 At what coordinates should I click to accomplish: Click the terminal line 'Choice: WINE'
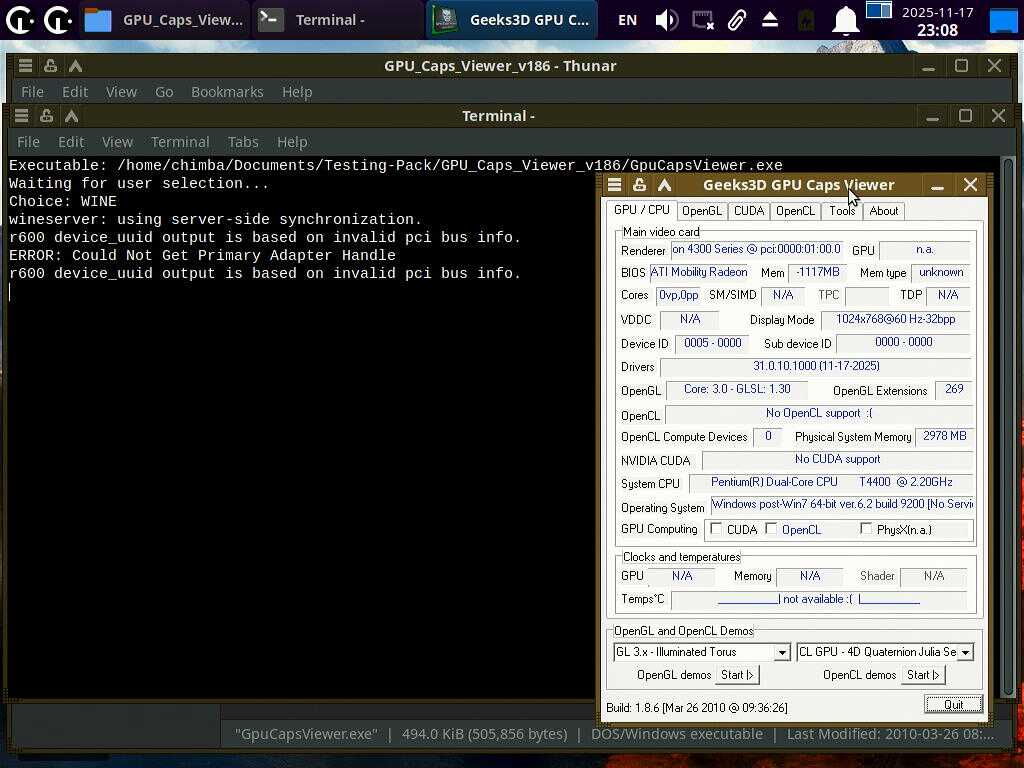pyautogui.click(x=63, y=201)
